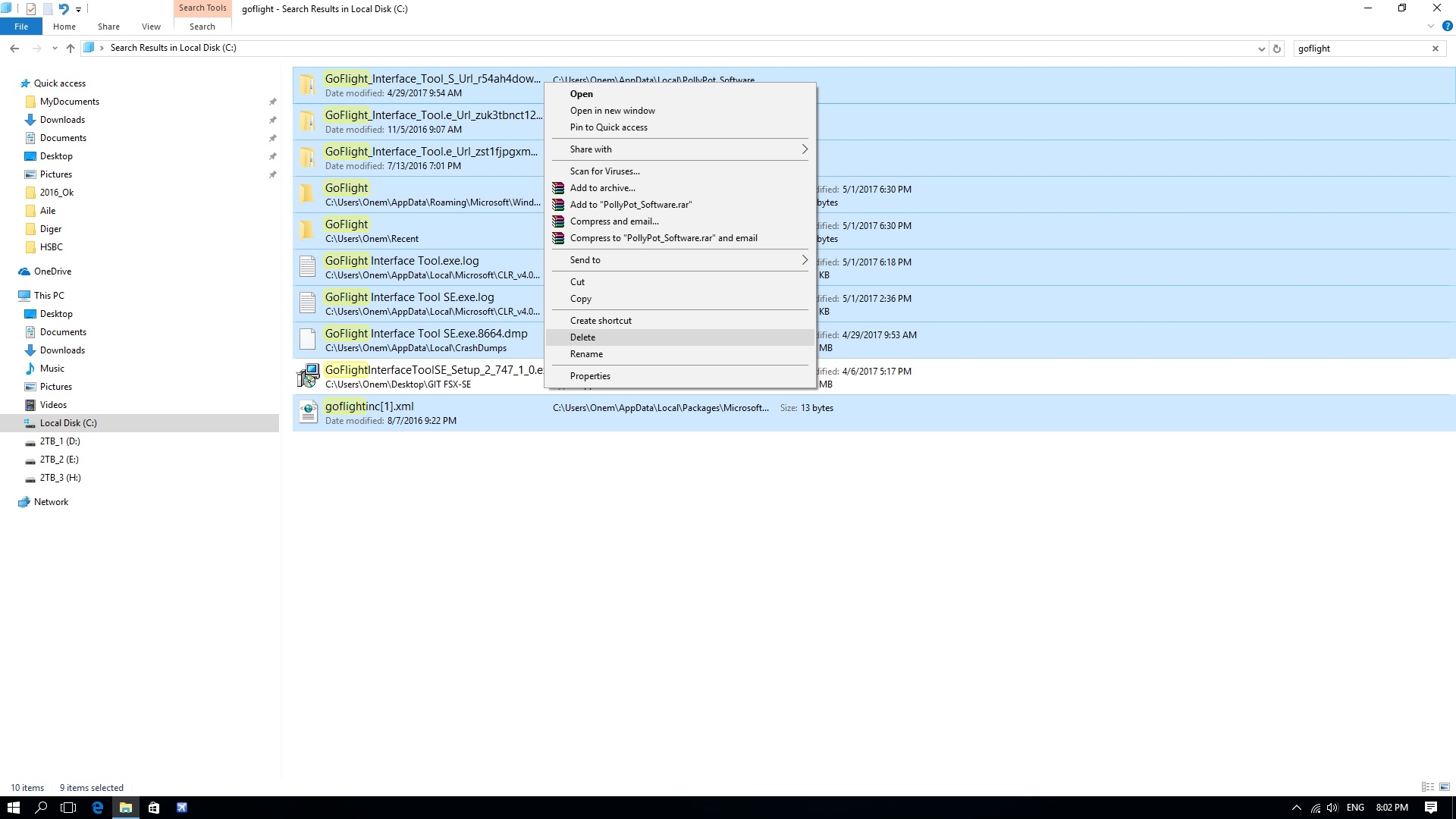Open the File ribbon tab
This screenshot has width=1456, height=819.
coord(21,27)
